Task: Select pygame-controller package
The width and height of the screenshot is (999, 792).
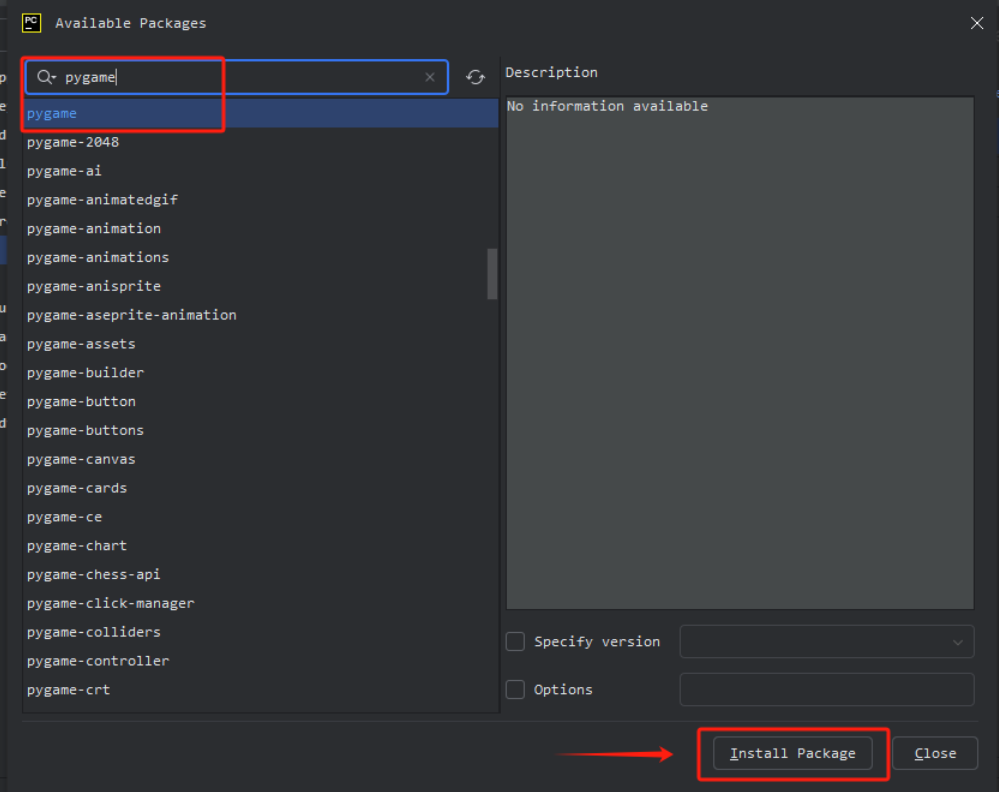Action: click(x=261, y=661)
